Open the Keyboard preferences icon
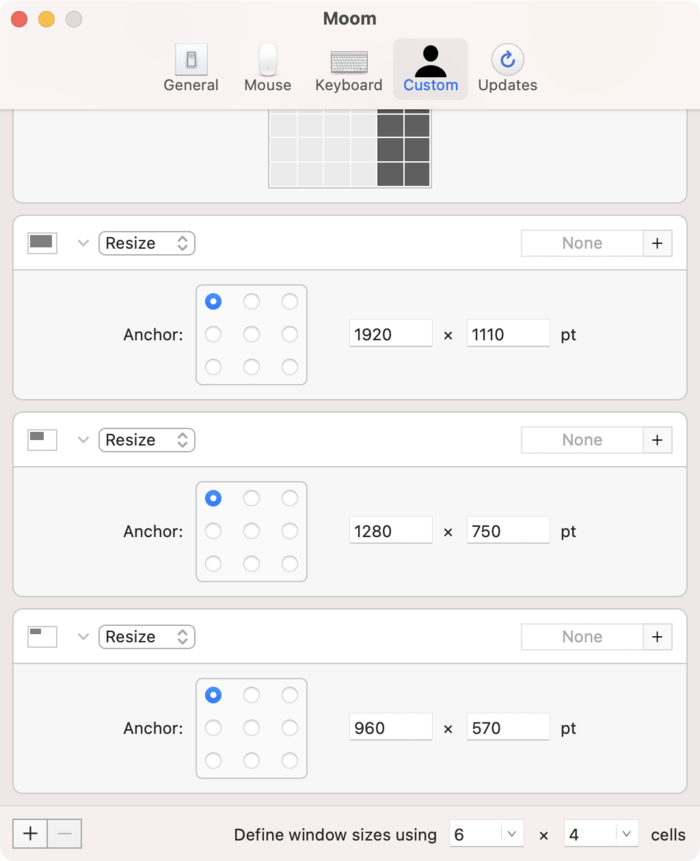 [348, 68]
